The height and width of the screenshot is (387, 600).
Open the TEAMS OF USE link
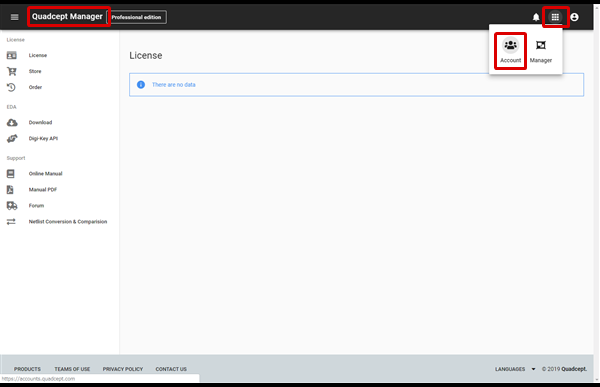[x=72, y=369]
